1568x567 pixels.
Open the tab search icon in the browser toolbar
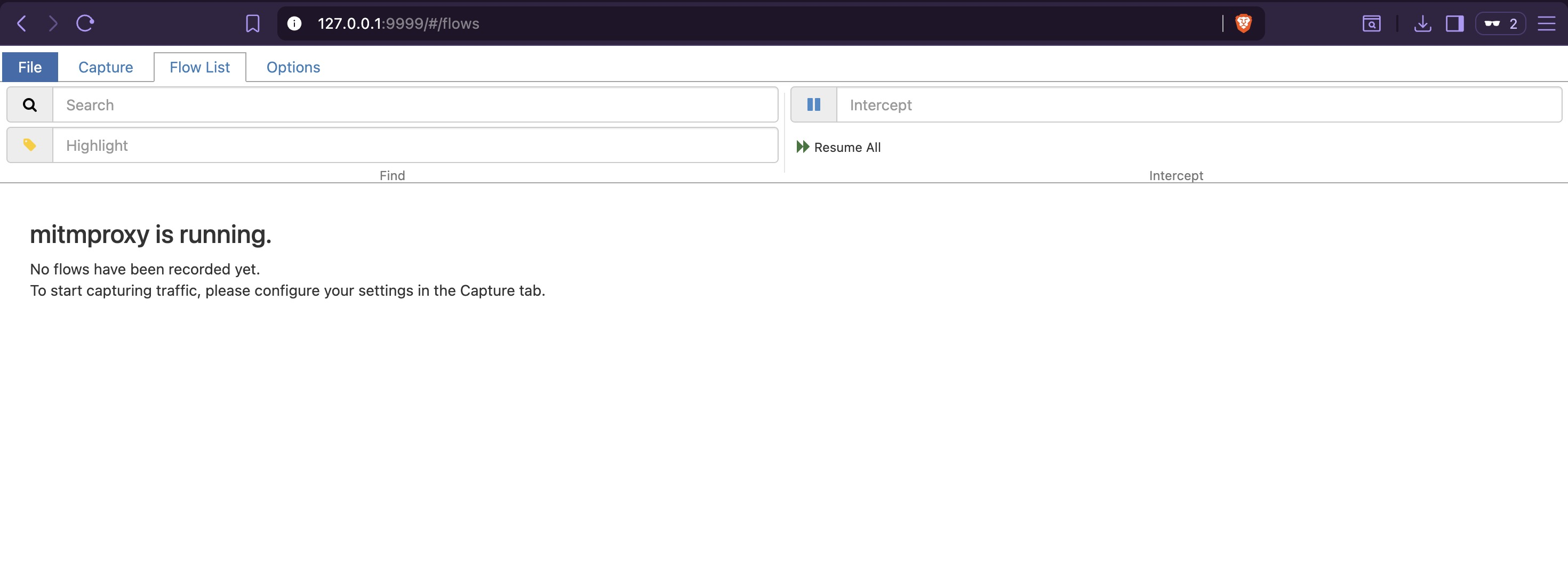[1371, 24]
